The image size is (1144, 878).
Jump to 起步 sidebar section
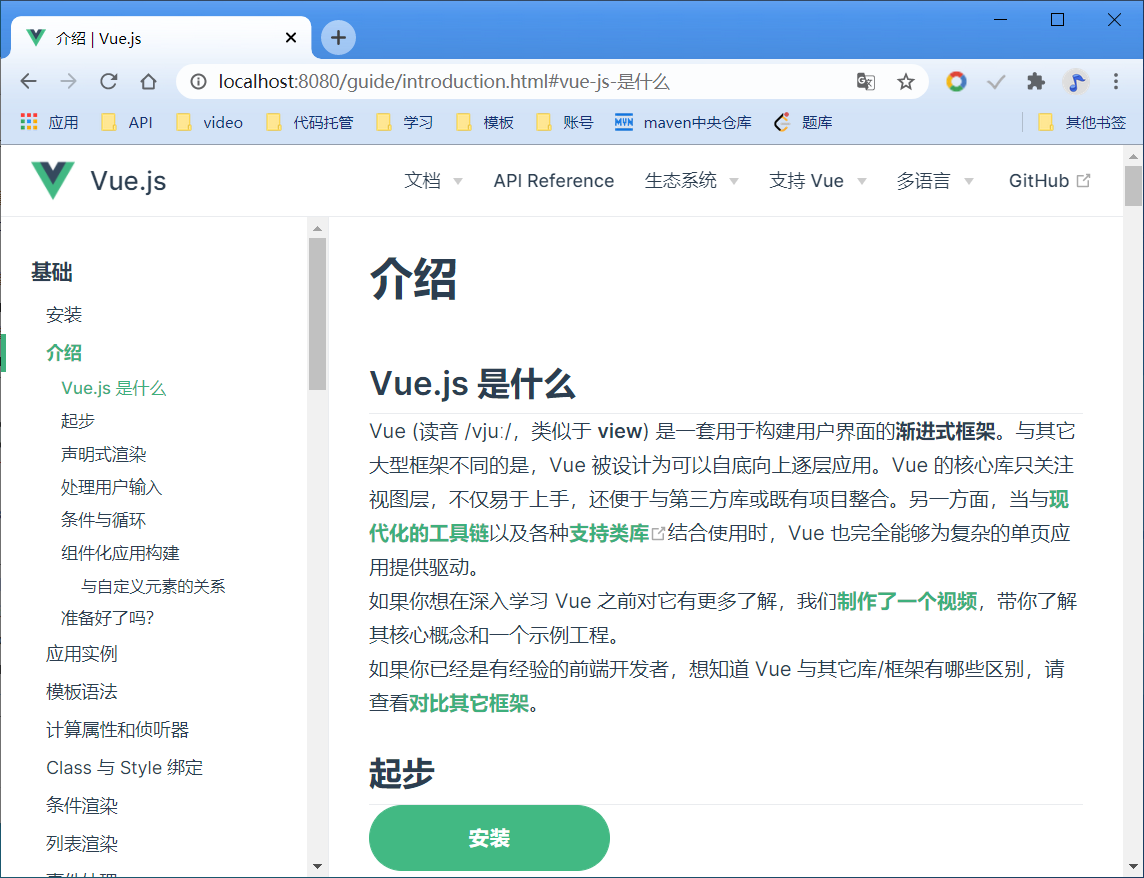[77, 420]
